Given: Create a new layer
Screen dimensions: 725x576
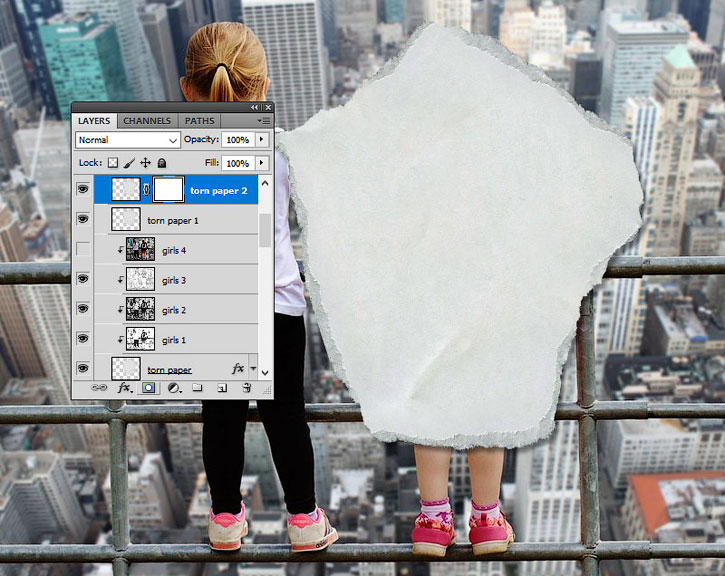Looking at the screenshot, I should [222, 388].
